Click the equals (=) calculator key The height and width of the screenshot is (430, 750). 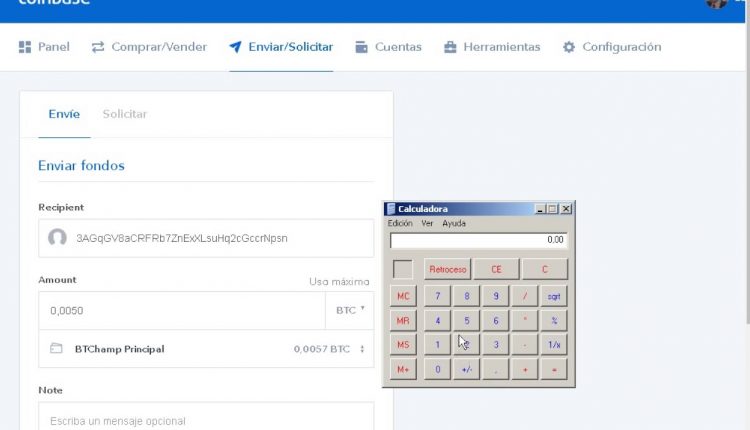point(554,369)
